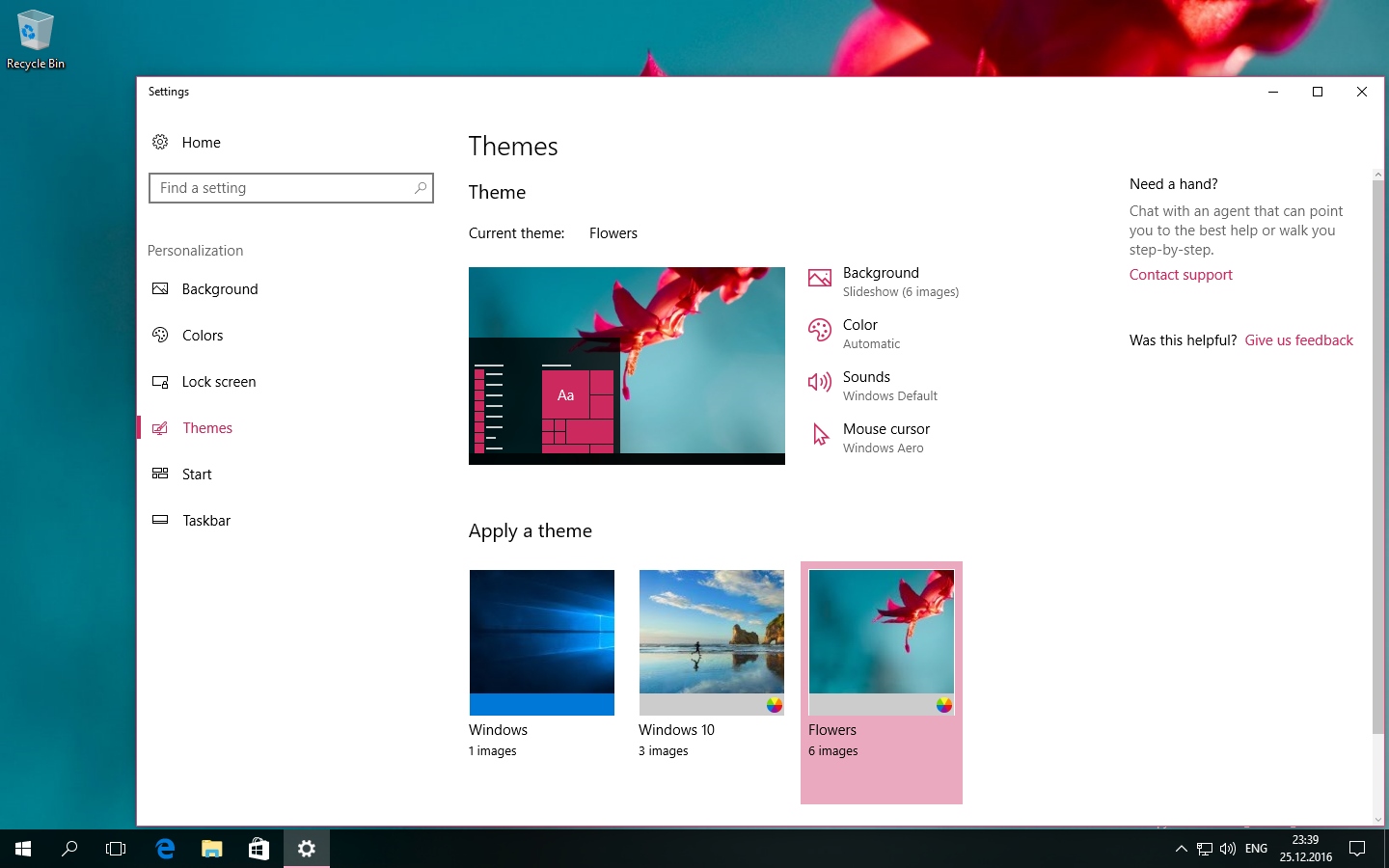Click the scrollbar down arrow
1389x868 pixels.
1377,820
